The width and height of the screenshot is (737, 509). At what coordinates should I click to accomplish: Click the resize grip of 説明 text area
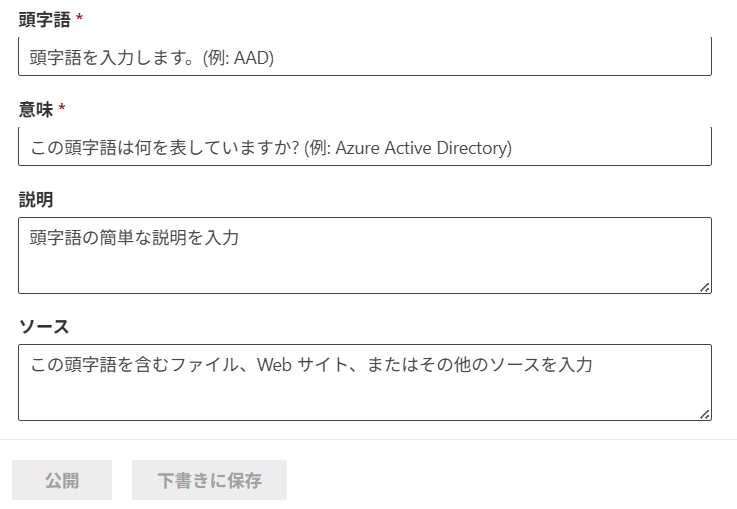[704, 288]
